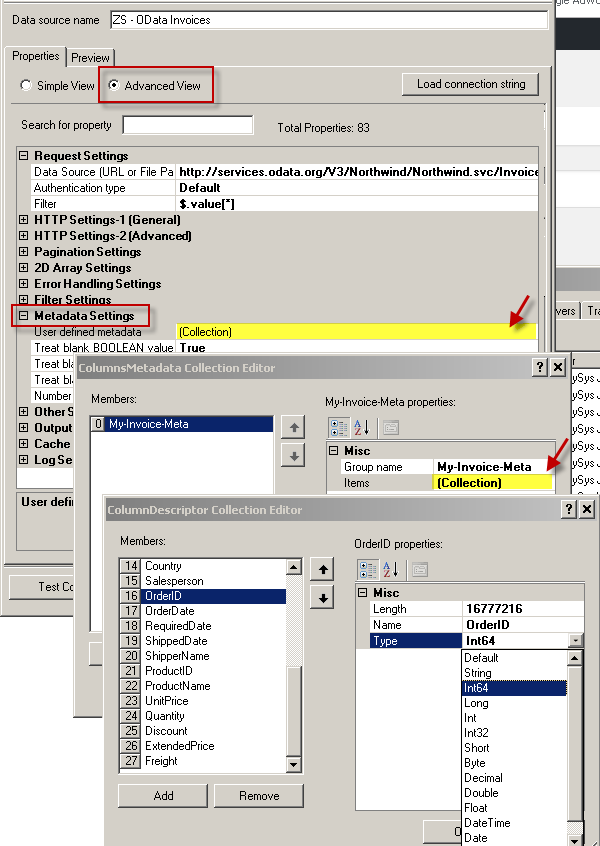Click Property Pages icon in ColumnDescriptor editor
Screen dimensions: 600x846
[x=420, y=569]
